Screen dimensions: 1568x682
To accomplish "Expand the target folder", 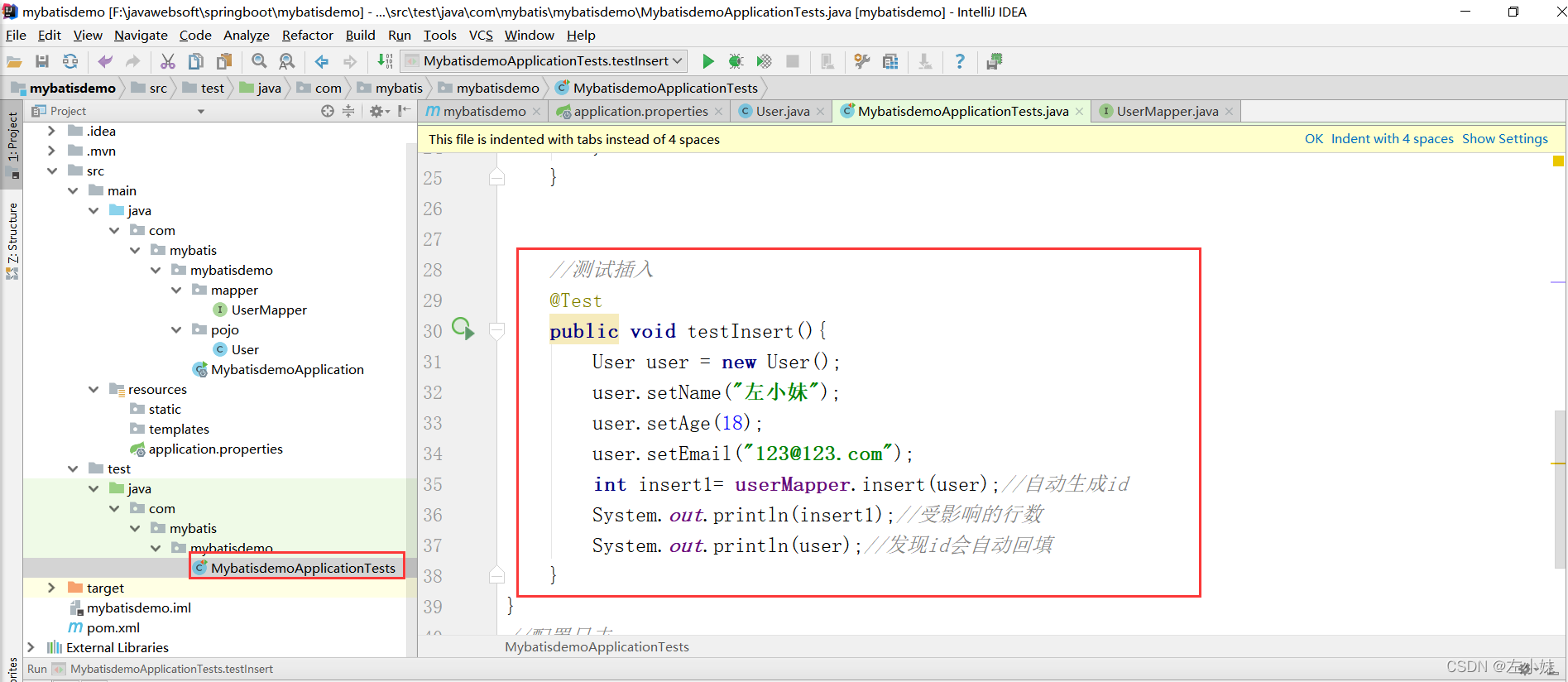I will (x=51, y=588).
